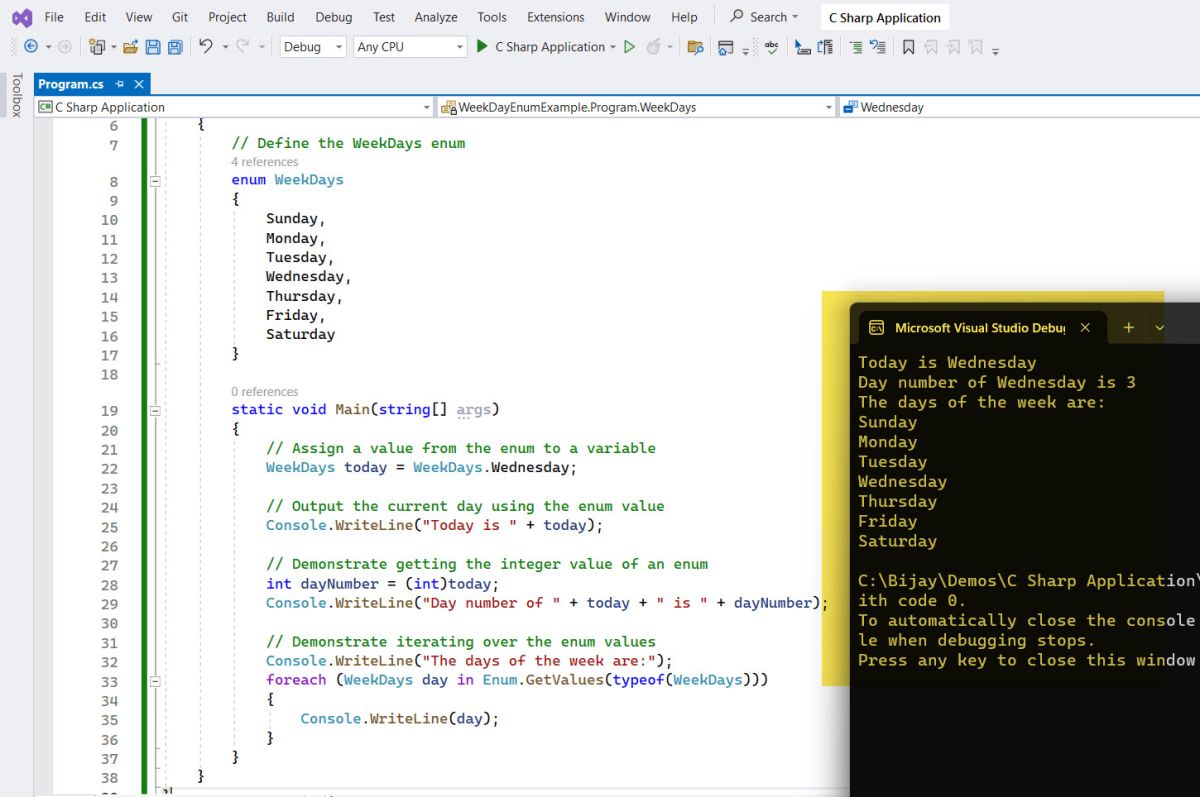Select the Find in Files icon
Image resolution: width=1200 pixels, height=797 pixels.
click(x=697, y=47)
